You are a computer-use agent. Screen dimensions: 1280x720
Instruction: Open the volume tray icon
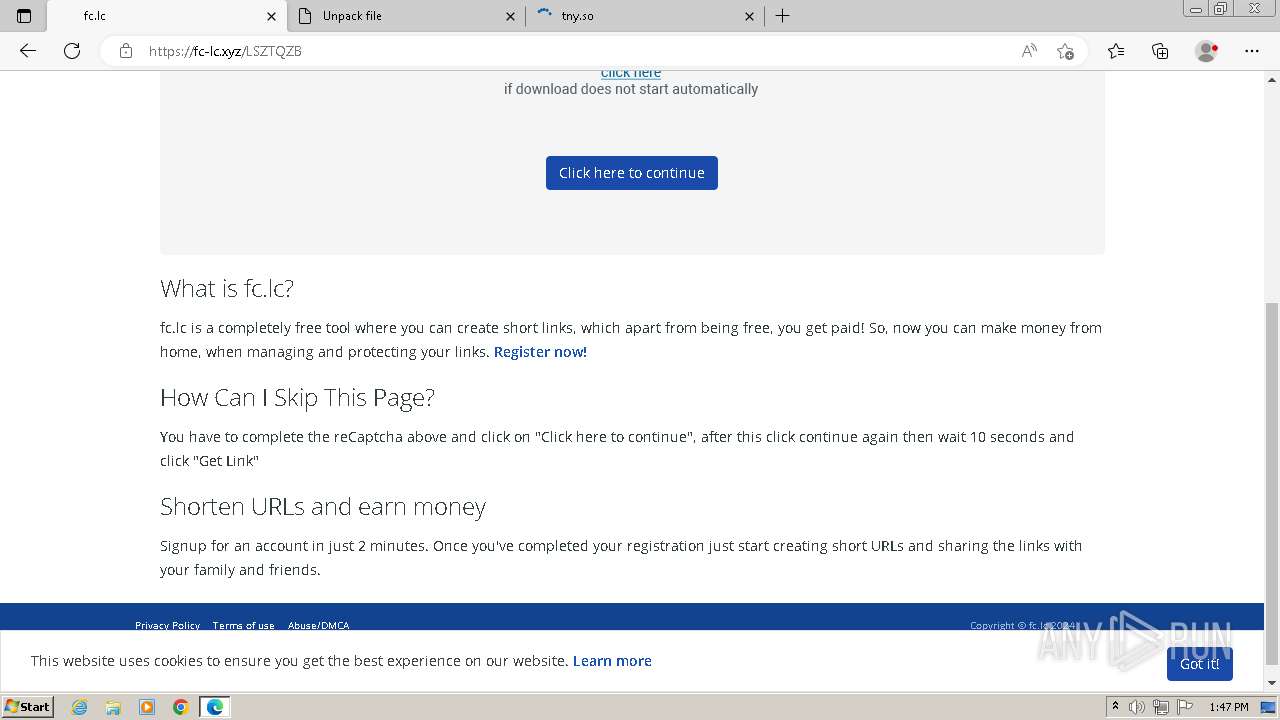pyautogui.click(x=1138, y=707)
